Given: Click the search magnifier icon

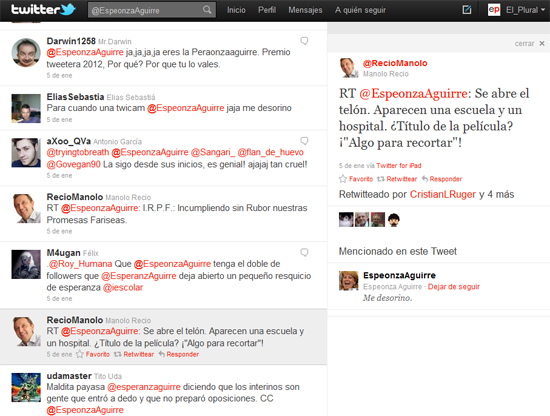Looking at the screenshot, I should tap(207, 10).
